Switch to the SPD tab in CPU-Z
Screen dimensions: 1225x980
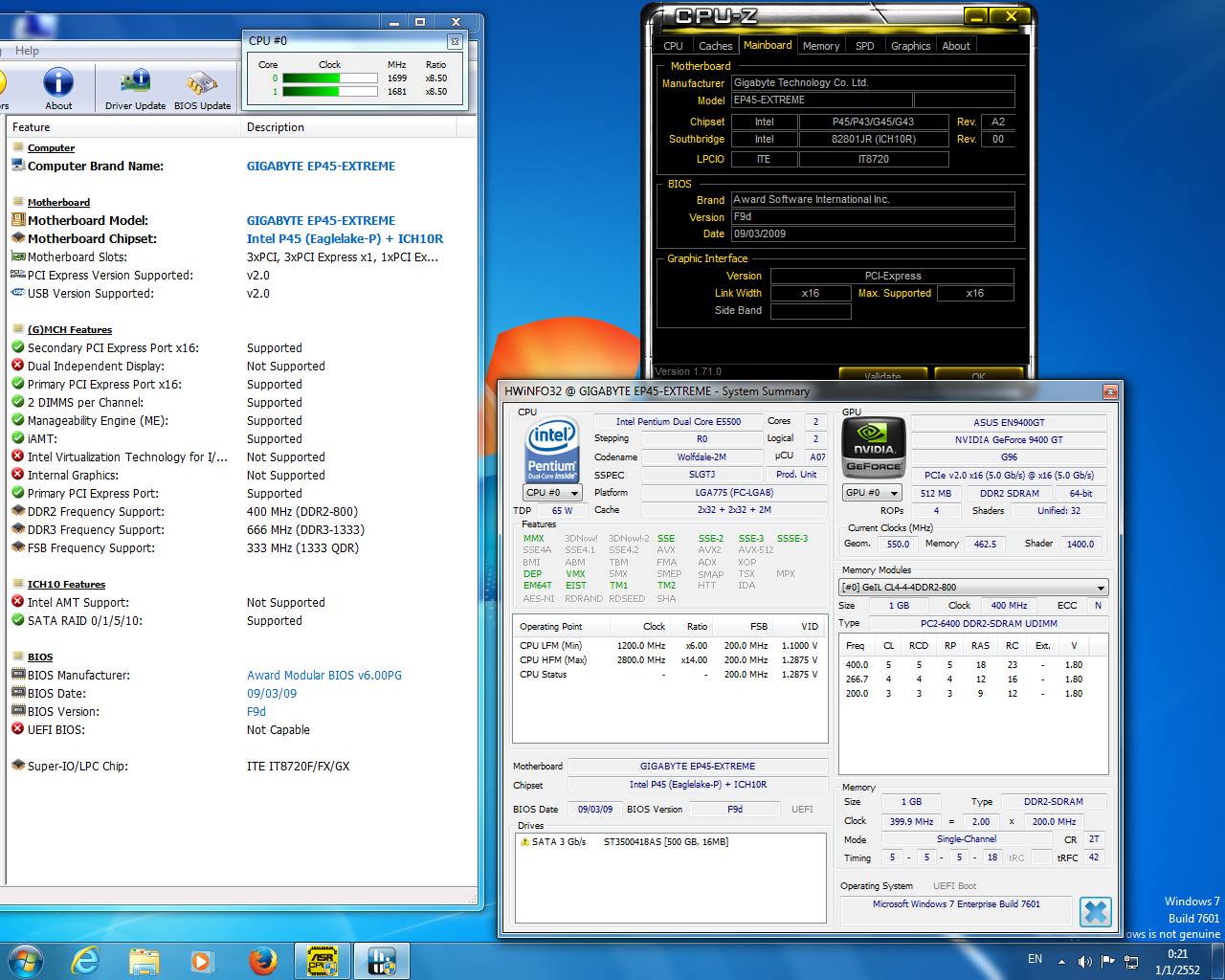(864, 46)
